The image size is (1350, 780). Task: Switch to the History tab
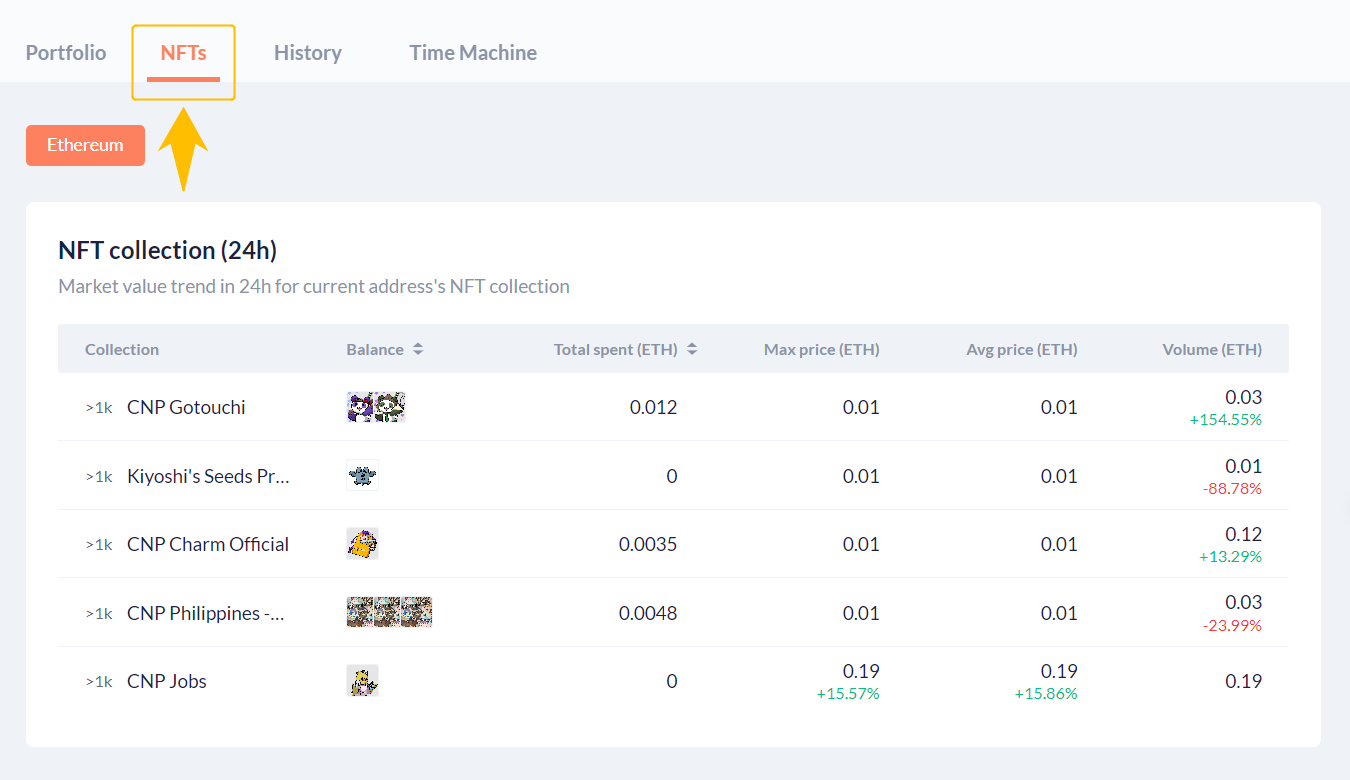coord(308,53)
